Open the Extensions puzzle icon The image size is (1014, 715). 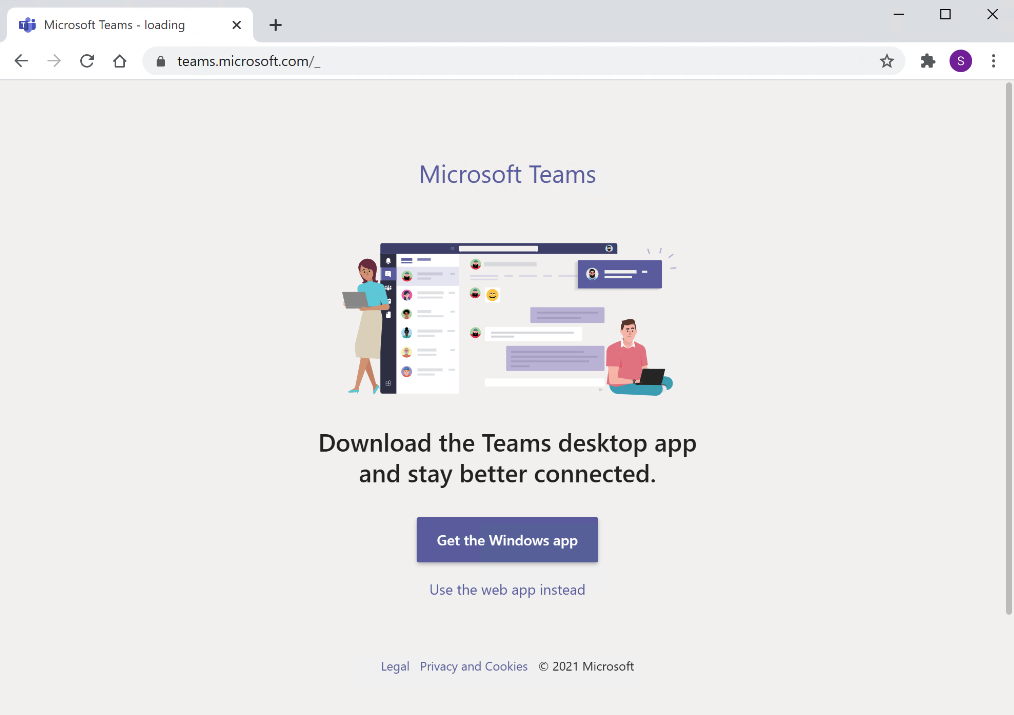928,61
